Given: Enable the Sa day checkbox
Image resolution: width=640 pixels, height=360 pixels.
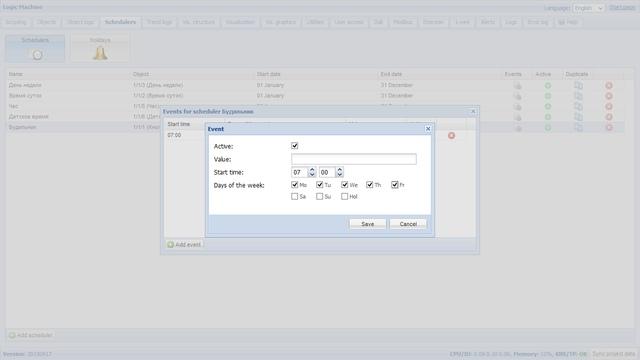Looking at the screenshot, I should 295,196.
